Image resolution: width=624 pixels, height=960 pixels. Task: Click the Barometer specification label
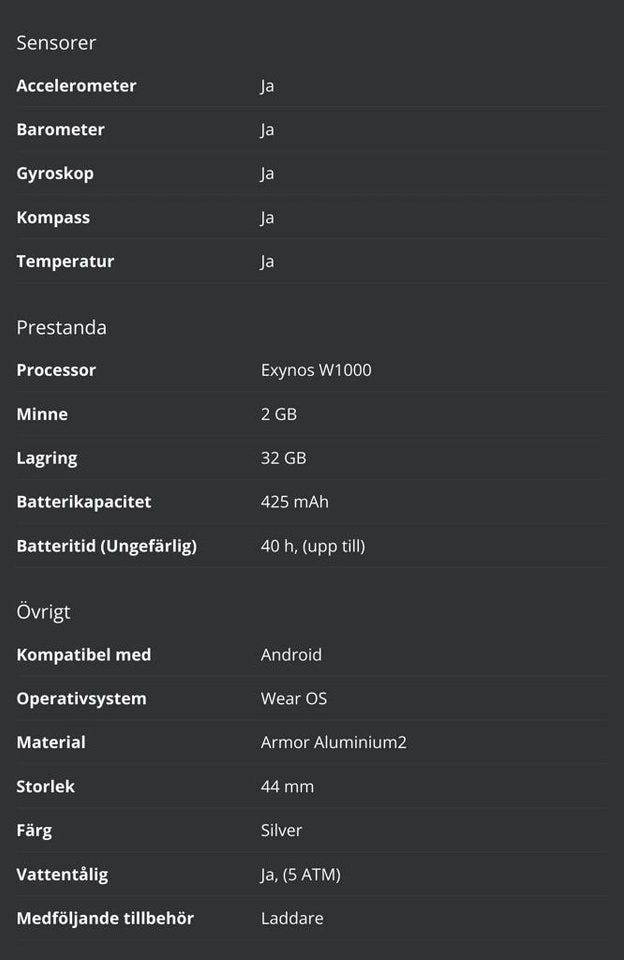tap(60, 130)
